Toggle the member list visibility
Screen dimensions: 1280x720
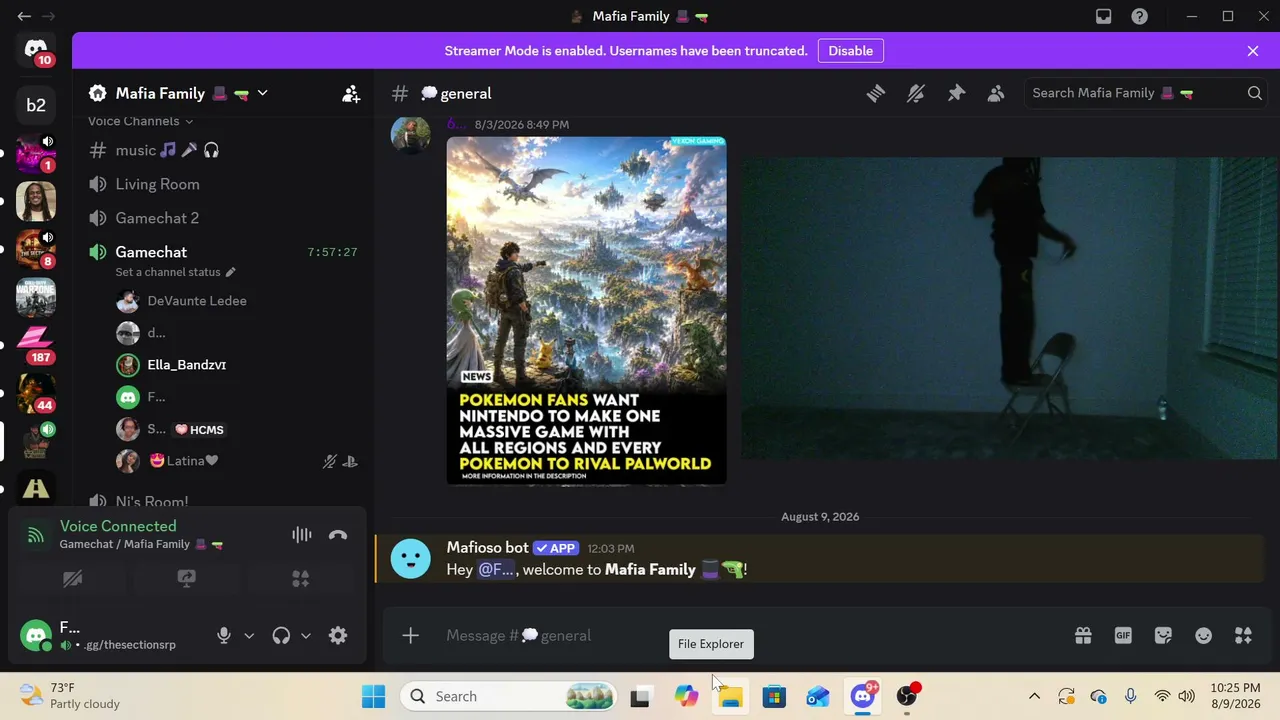coord(996,93)
